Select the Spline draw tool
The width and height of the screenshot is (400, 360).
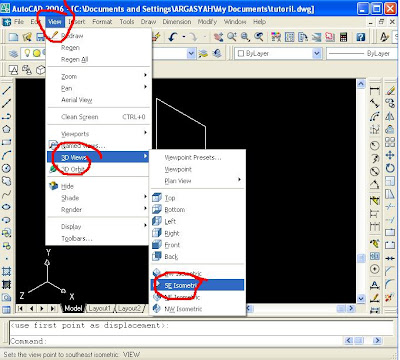click(x=6, y=194)
